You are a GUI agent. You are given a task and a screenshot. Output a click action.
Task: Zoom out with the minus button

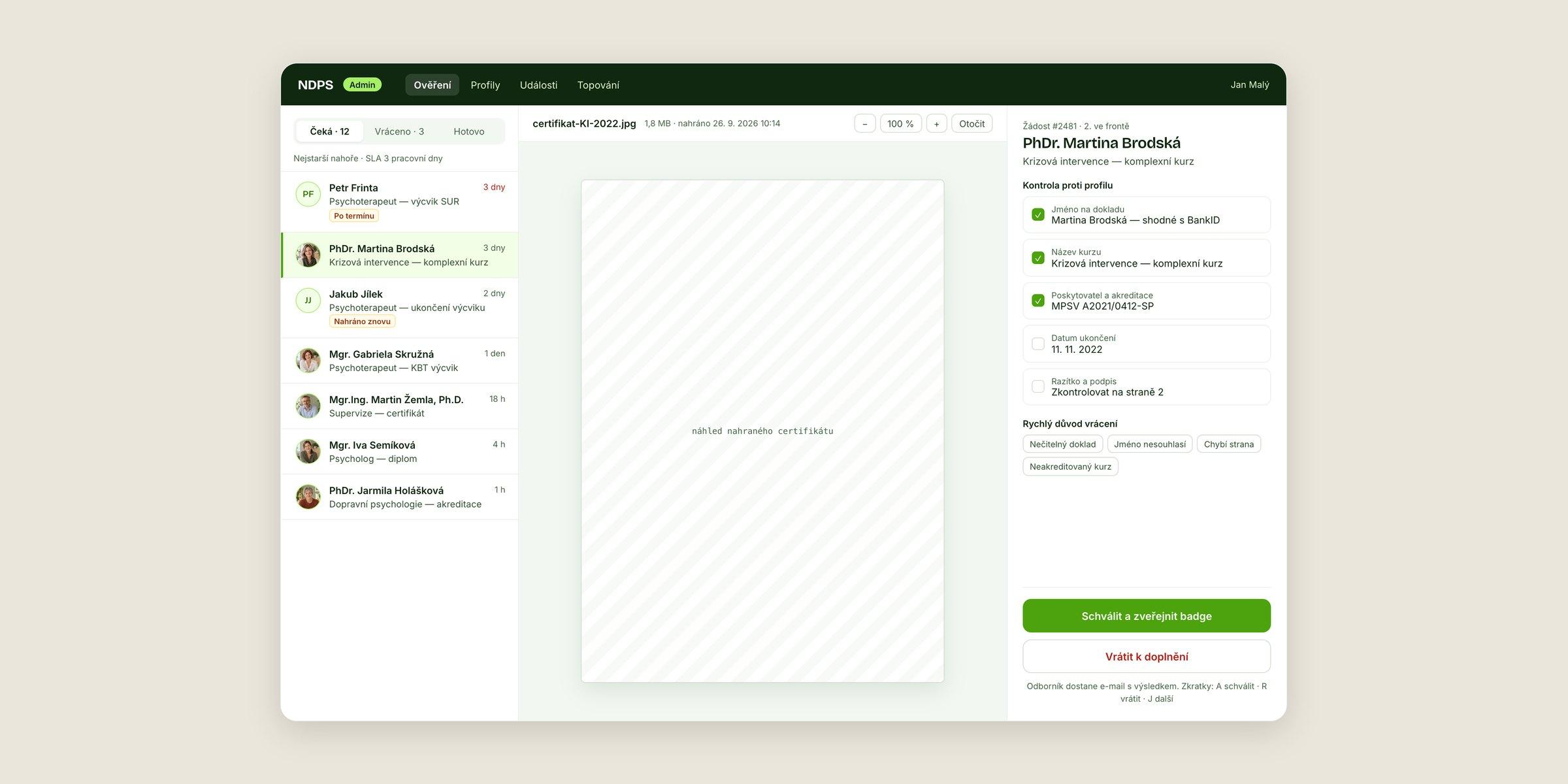[x=864, y=123]
